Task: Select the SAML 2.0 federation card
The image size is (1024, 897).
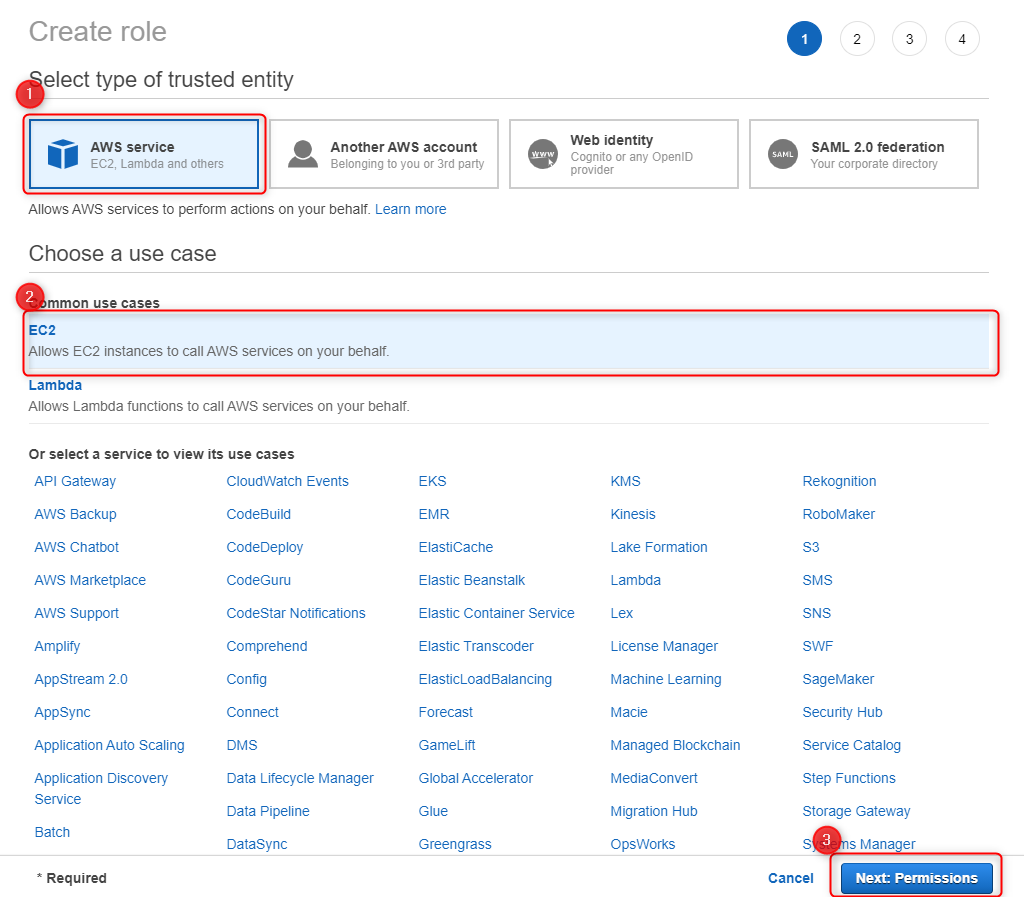Action: click(863, 154)
